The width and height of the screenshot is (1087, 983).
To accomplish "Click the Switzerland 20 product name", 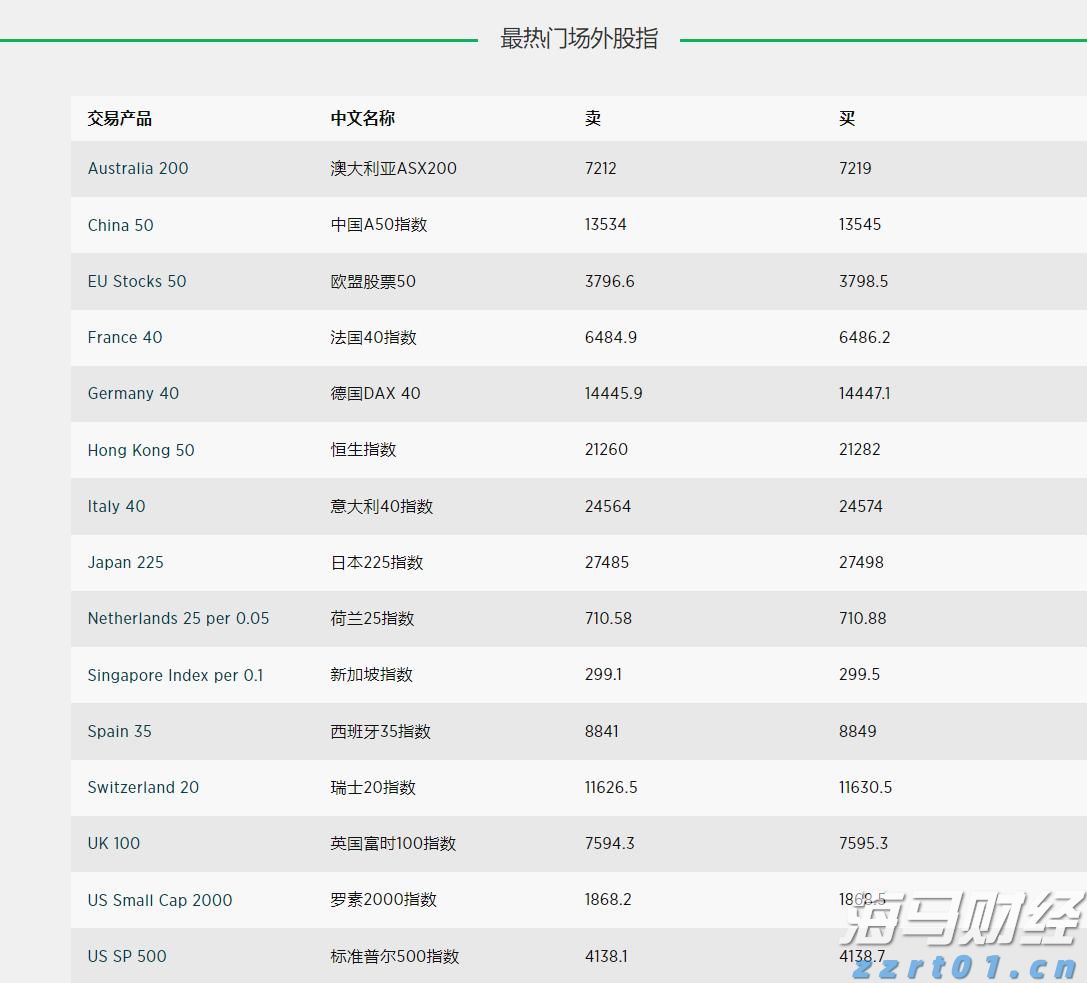I will click(x=143, y=787).
